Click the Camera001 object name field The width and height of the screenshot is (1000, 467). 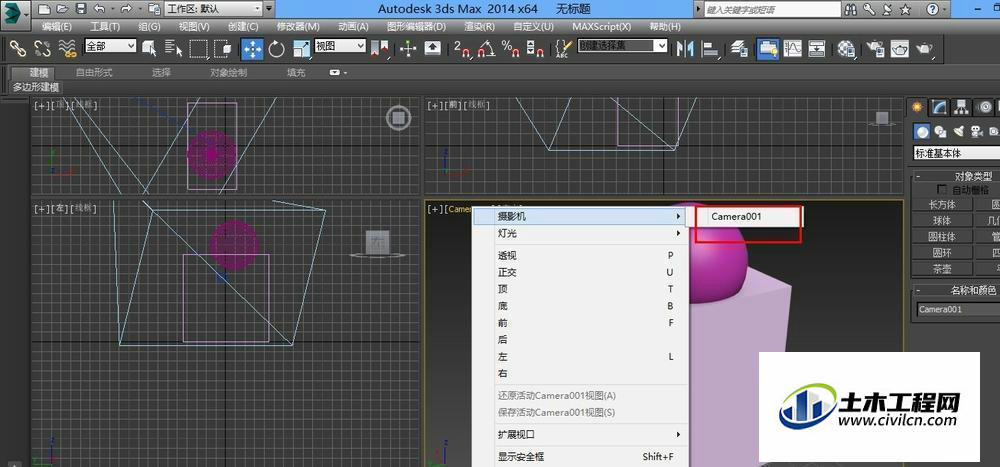(957, 309)
